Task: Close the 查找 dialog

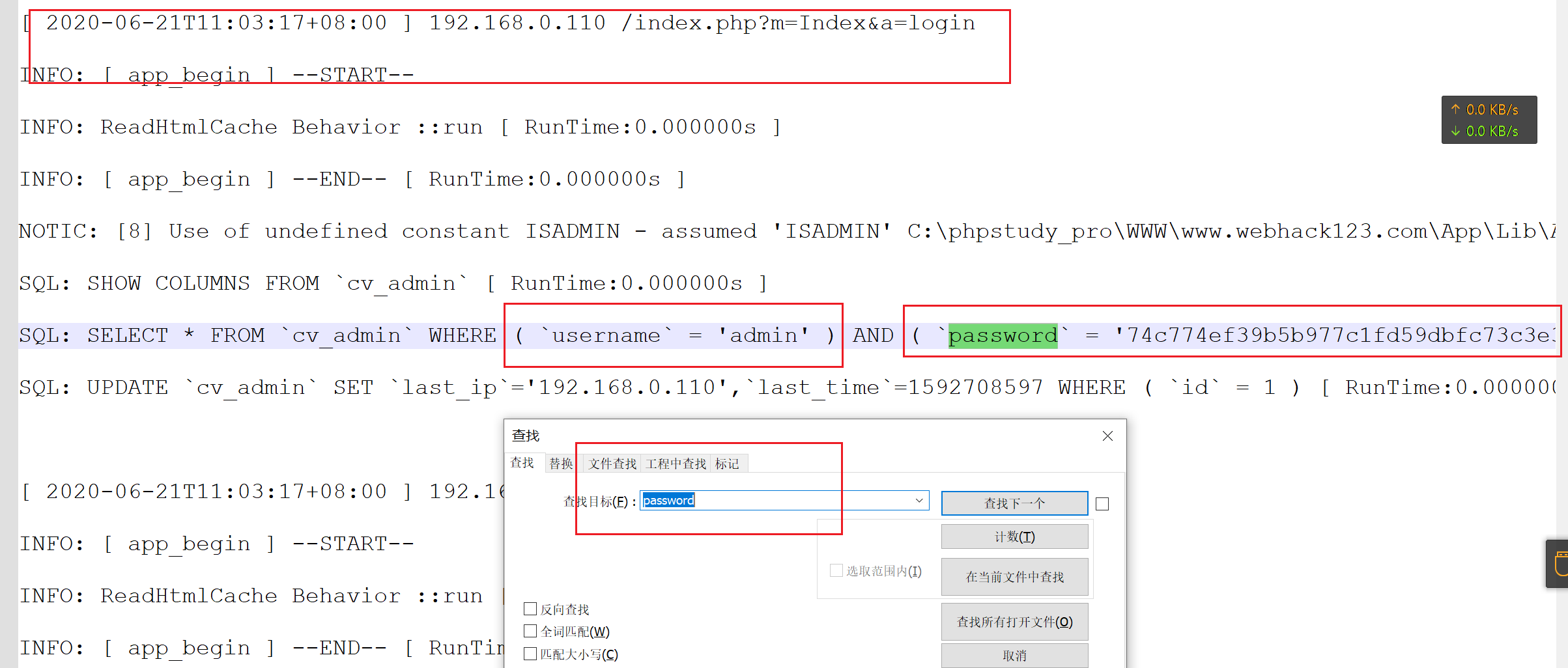Action: [x=1107, y=436]
